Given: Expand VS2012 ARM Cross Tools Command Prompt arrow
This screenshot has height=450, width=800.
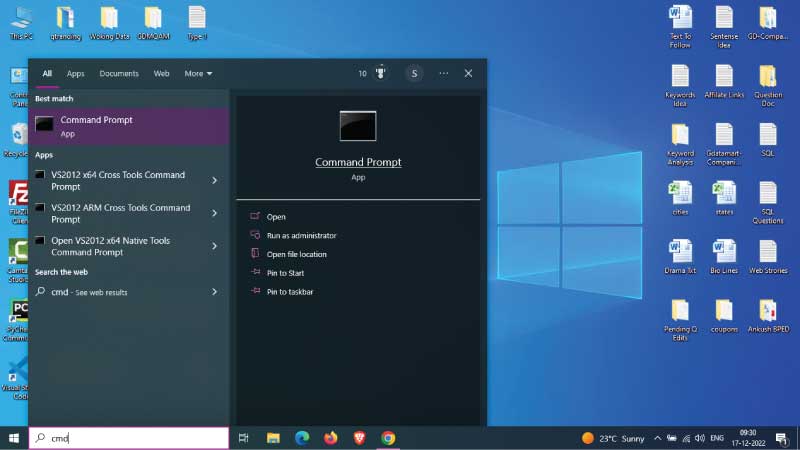Looking at the screenshot, I should click(x=215, y=213).
